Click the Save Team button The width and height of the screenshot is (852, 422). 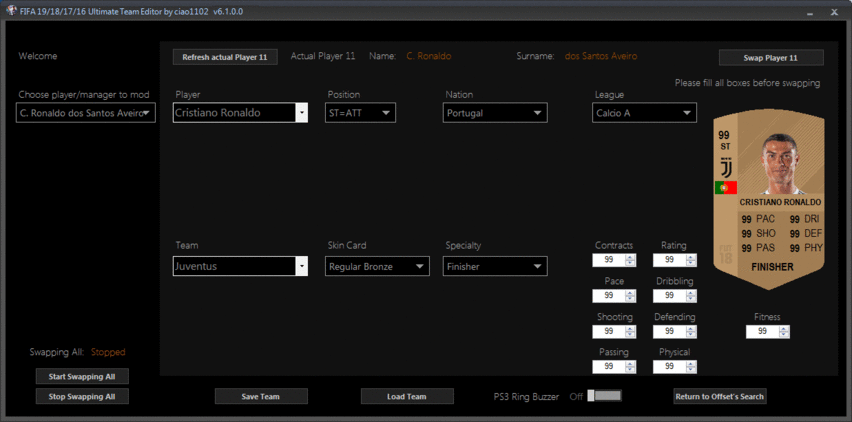(261, 396)
